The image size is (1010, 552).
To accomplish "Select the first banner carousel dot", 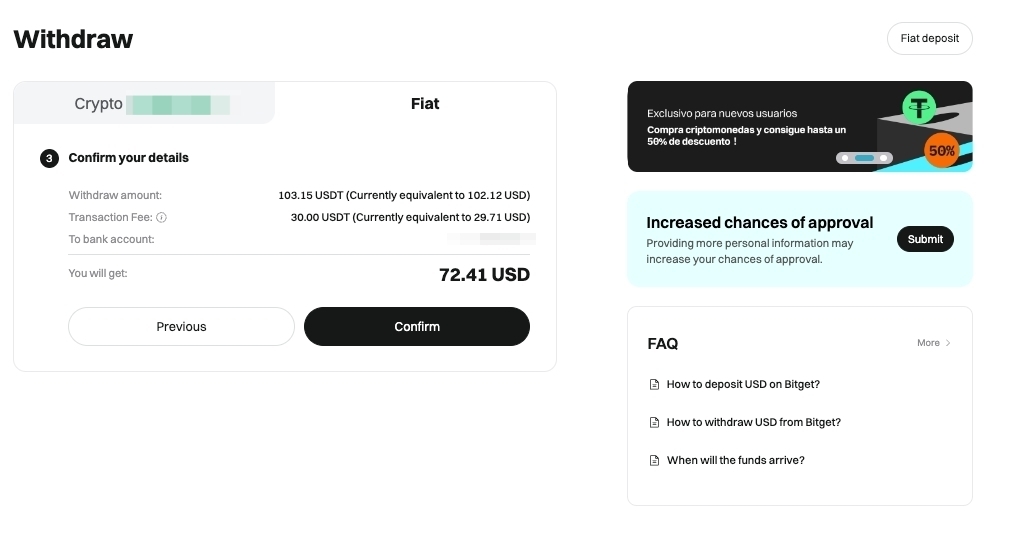I will [x=845, y=158].
